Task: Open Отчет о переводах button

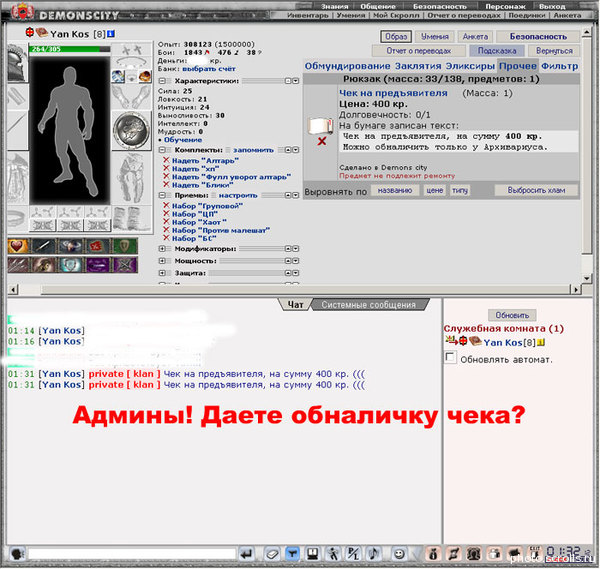Action: 419,51
